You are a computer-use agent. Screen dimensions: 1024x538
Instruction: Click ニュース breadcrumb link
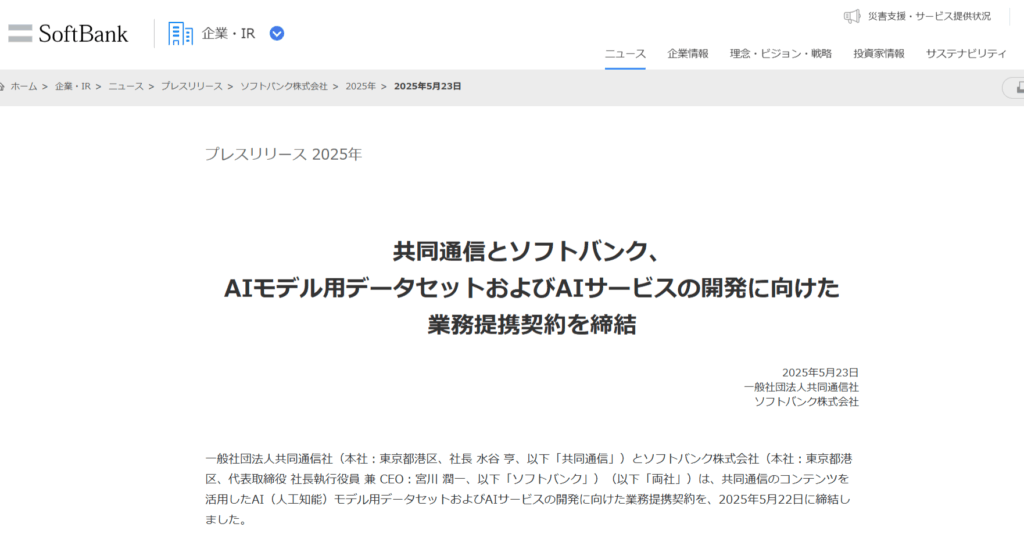[126, 86]
